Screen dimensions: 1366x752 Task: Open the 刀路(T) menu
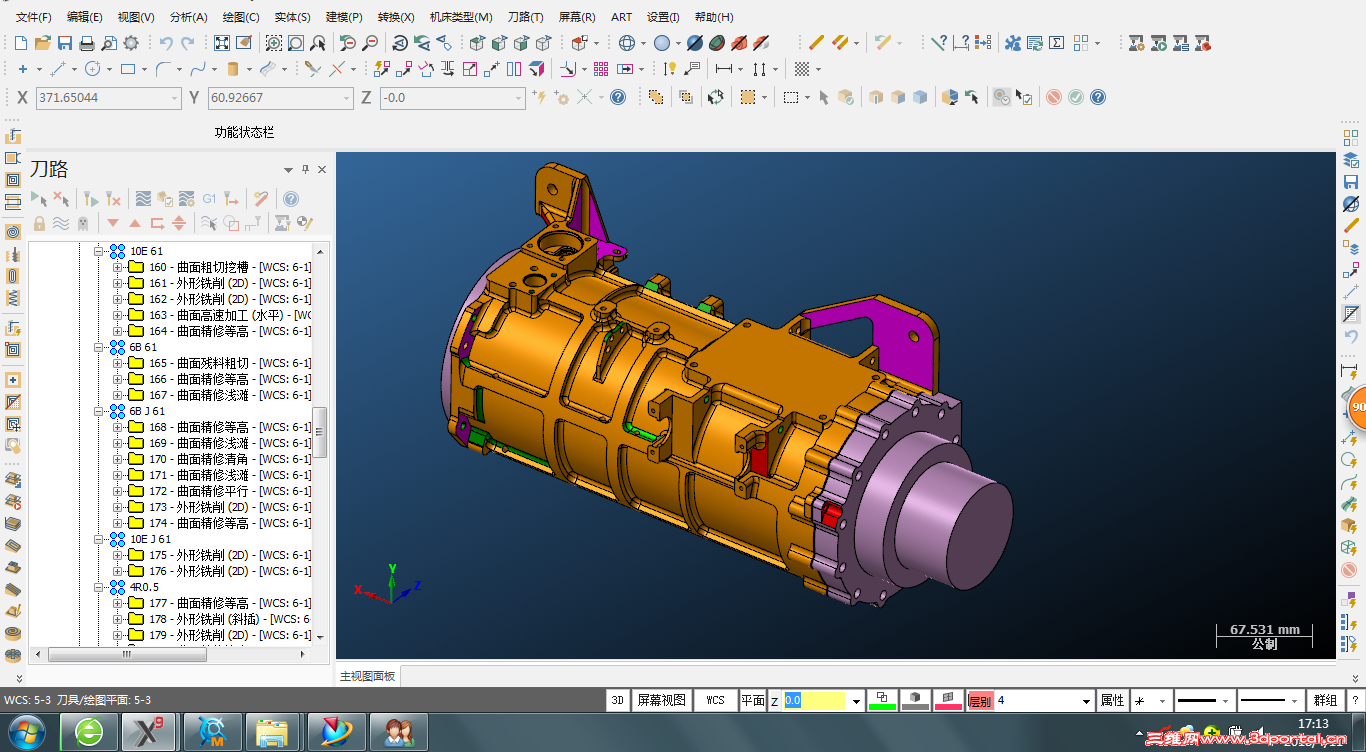[525, 17]
